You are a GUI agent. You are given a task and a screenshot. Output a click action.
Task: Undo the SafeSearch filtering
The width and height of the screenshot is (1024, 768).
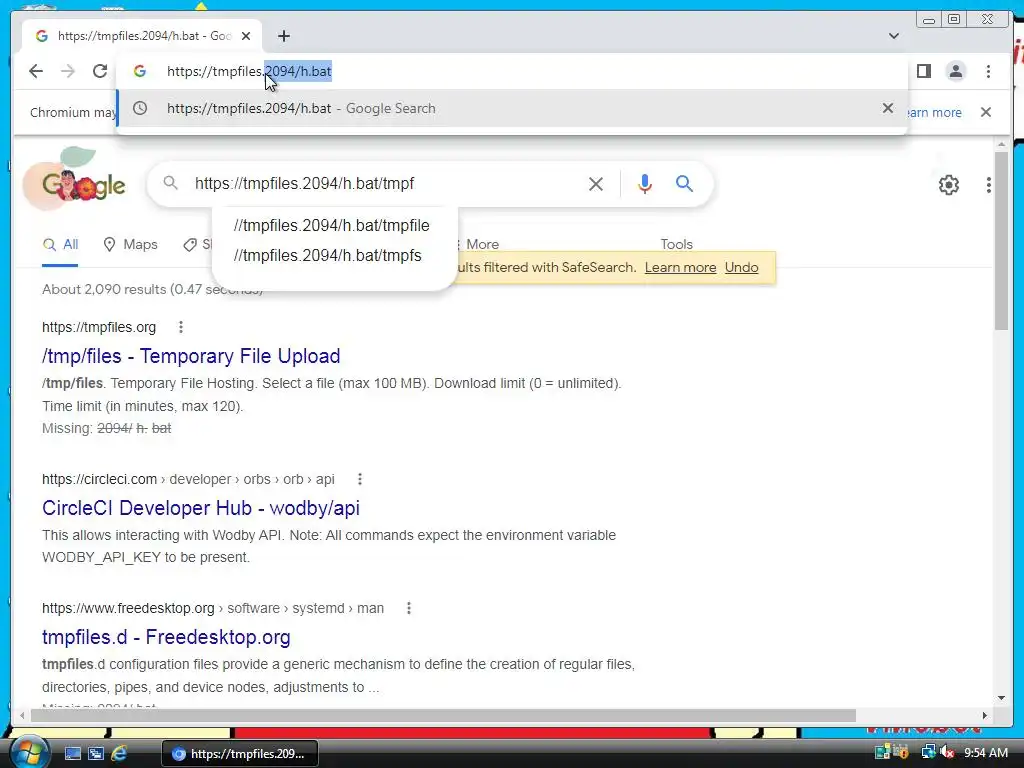[x=741, y=268]
